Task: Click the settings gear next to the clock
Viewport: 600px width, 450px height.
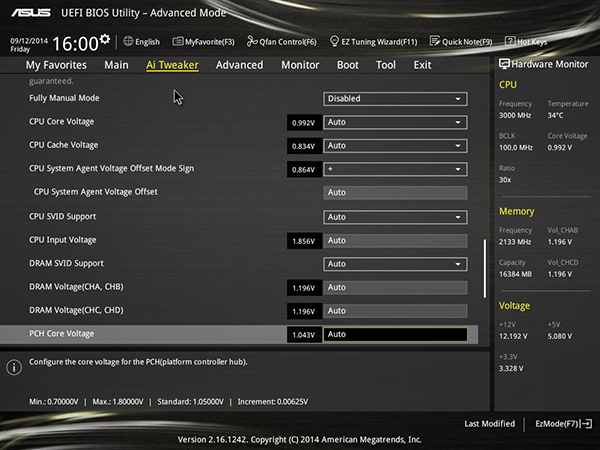Action: (105, 39)
